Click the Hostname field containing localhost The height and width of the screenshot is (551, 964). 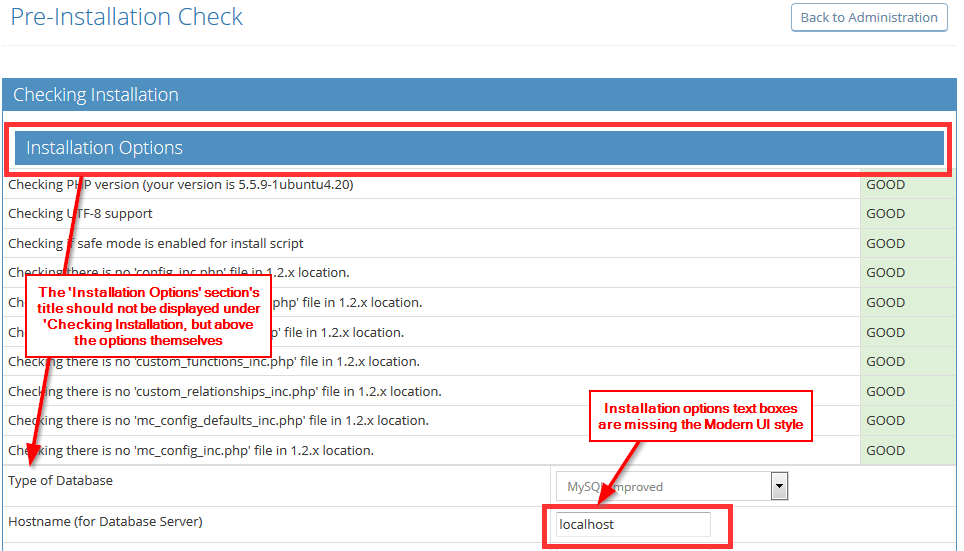tap(634, 524)
